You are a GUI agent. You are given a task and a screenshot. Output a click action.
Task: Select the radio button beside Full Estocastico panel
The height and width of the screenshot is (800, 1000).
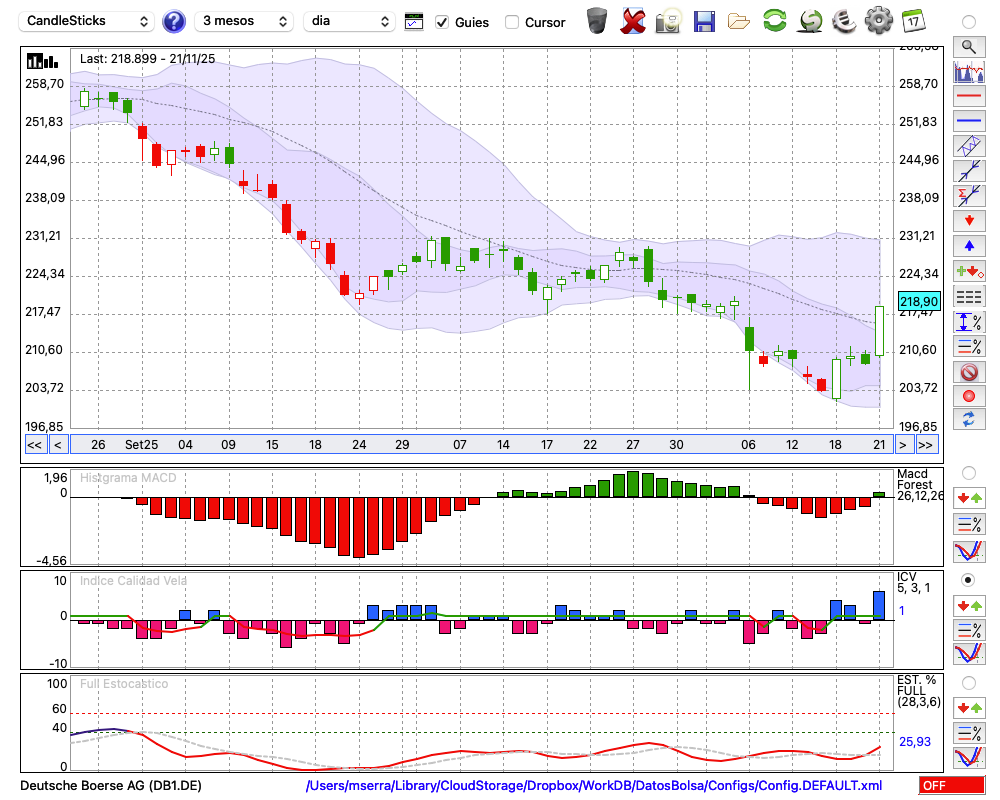coord(968,683)
